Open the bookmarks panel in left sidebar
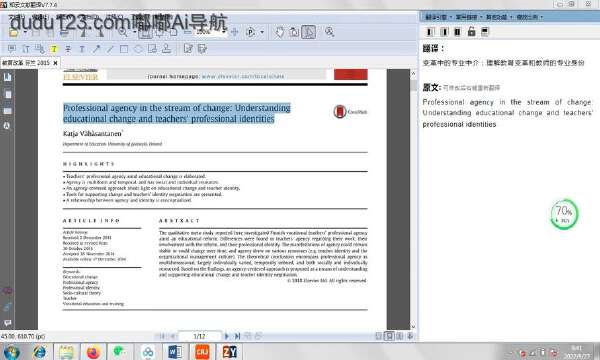The width and height of the screenshot is (600, 360). pos(7,77)
